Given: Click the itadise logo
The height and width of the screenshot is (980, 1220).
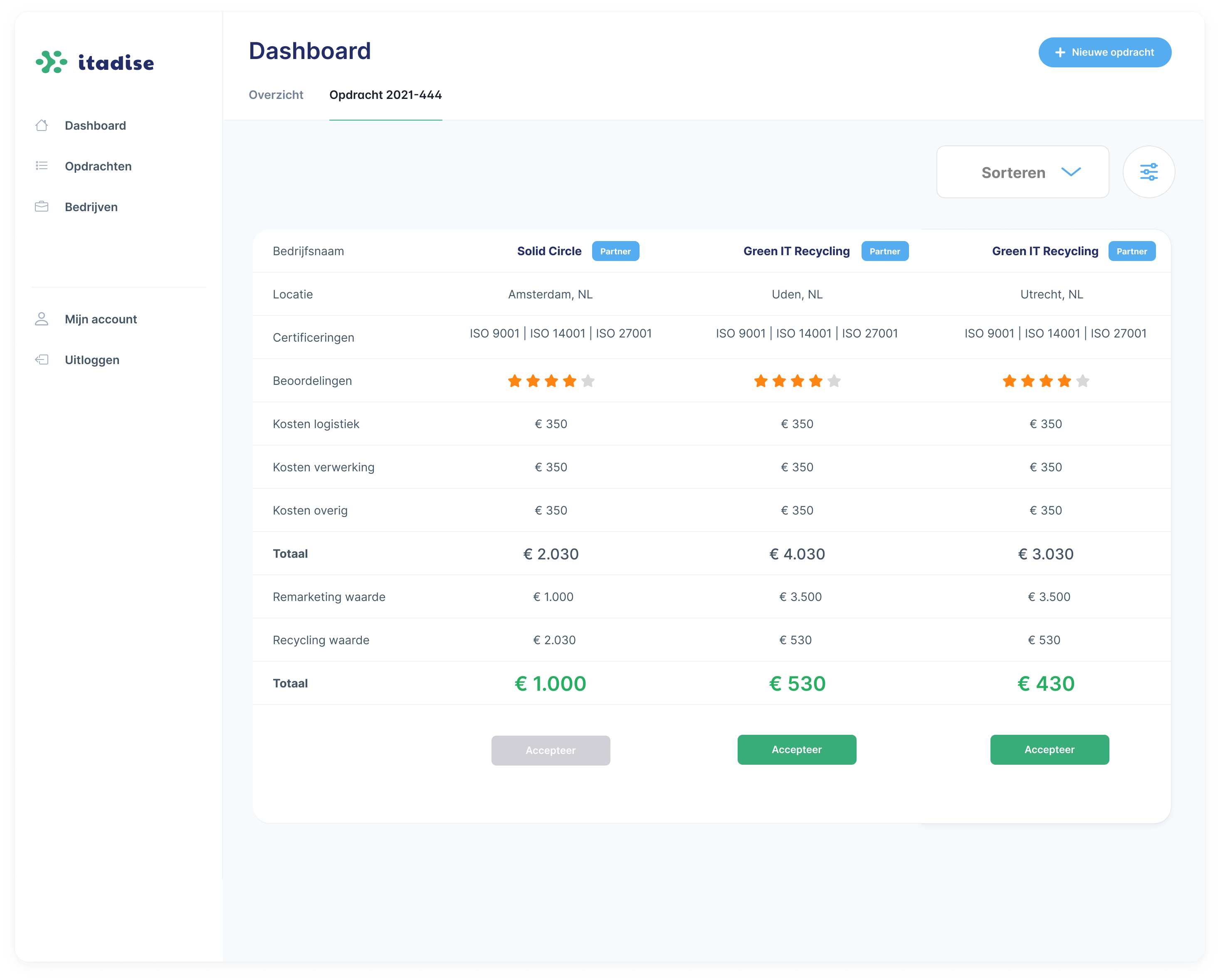Looking at the screenshot, I should 94,62.
